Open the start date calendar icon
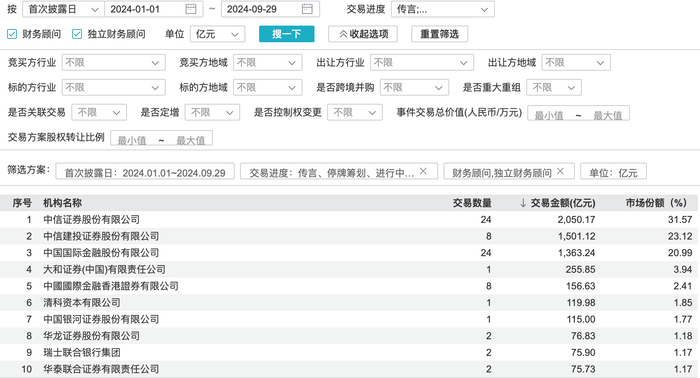This screenshot has width=700, height=378. (x=191, y=9)
